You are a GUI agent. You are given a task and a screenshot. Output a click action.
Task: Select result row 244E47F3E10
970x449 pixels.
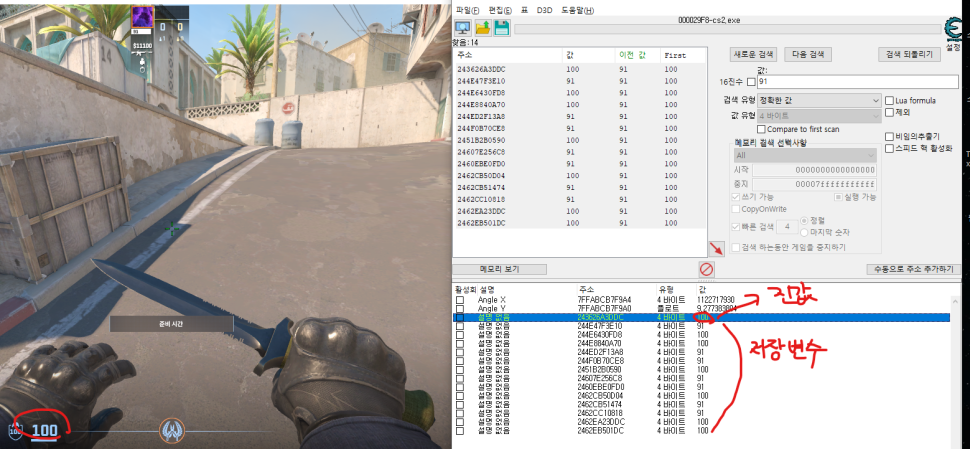pos(580,81)
